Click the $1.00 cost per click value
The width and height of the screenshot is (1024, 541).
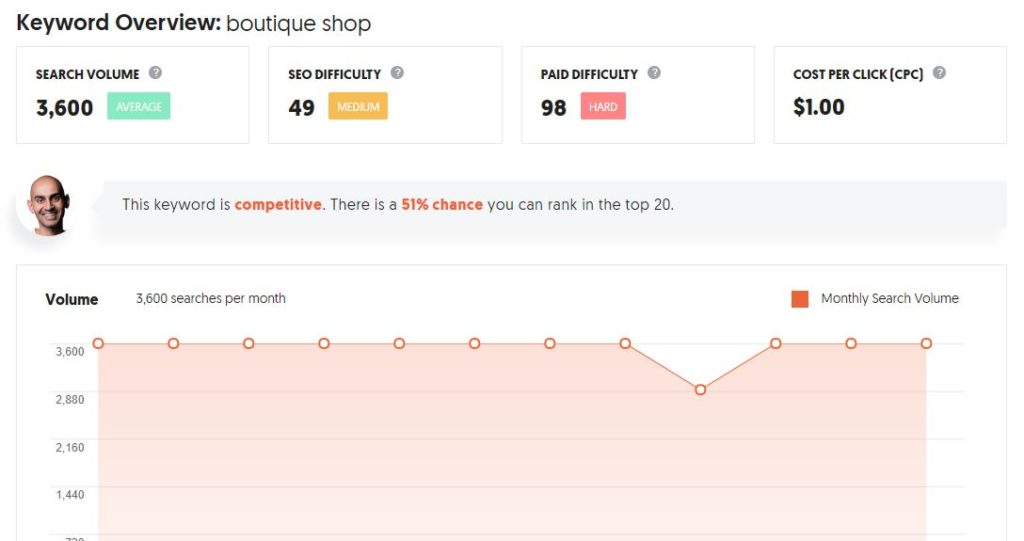[819, 107]
